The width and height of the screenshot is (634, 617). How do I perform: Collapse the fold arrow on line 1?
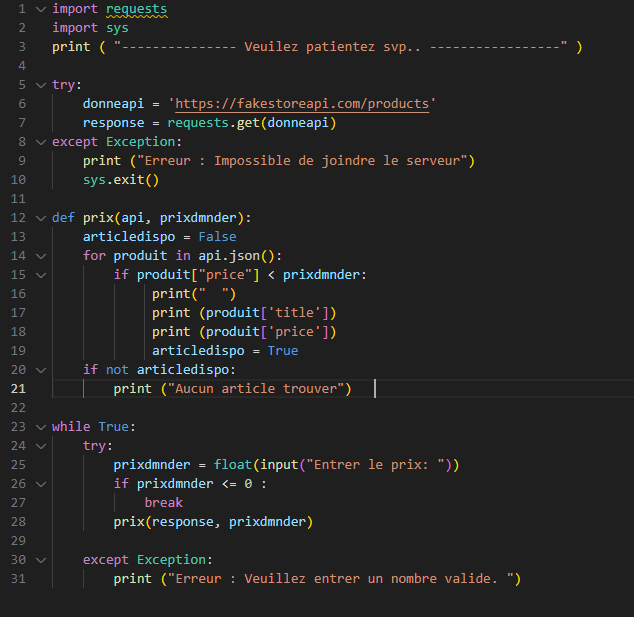point(41,9)
